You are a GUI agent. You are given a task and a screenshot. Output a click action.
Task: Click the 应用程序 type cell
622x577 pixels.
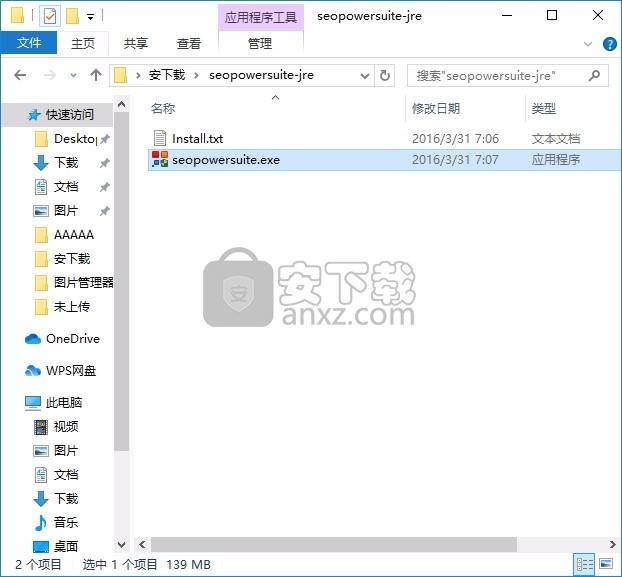[556, 160]
